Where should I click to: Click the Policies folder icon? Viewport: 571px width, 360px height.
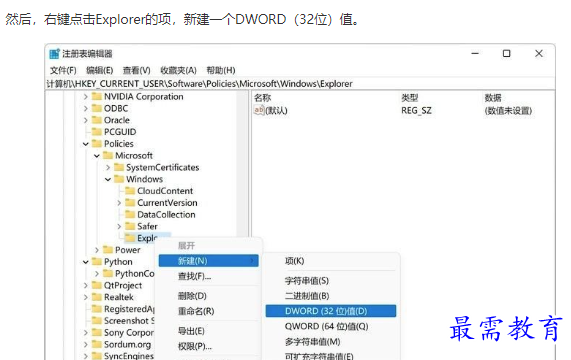[97, 143]
